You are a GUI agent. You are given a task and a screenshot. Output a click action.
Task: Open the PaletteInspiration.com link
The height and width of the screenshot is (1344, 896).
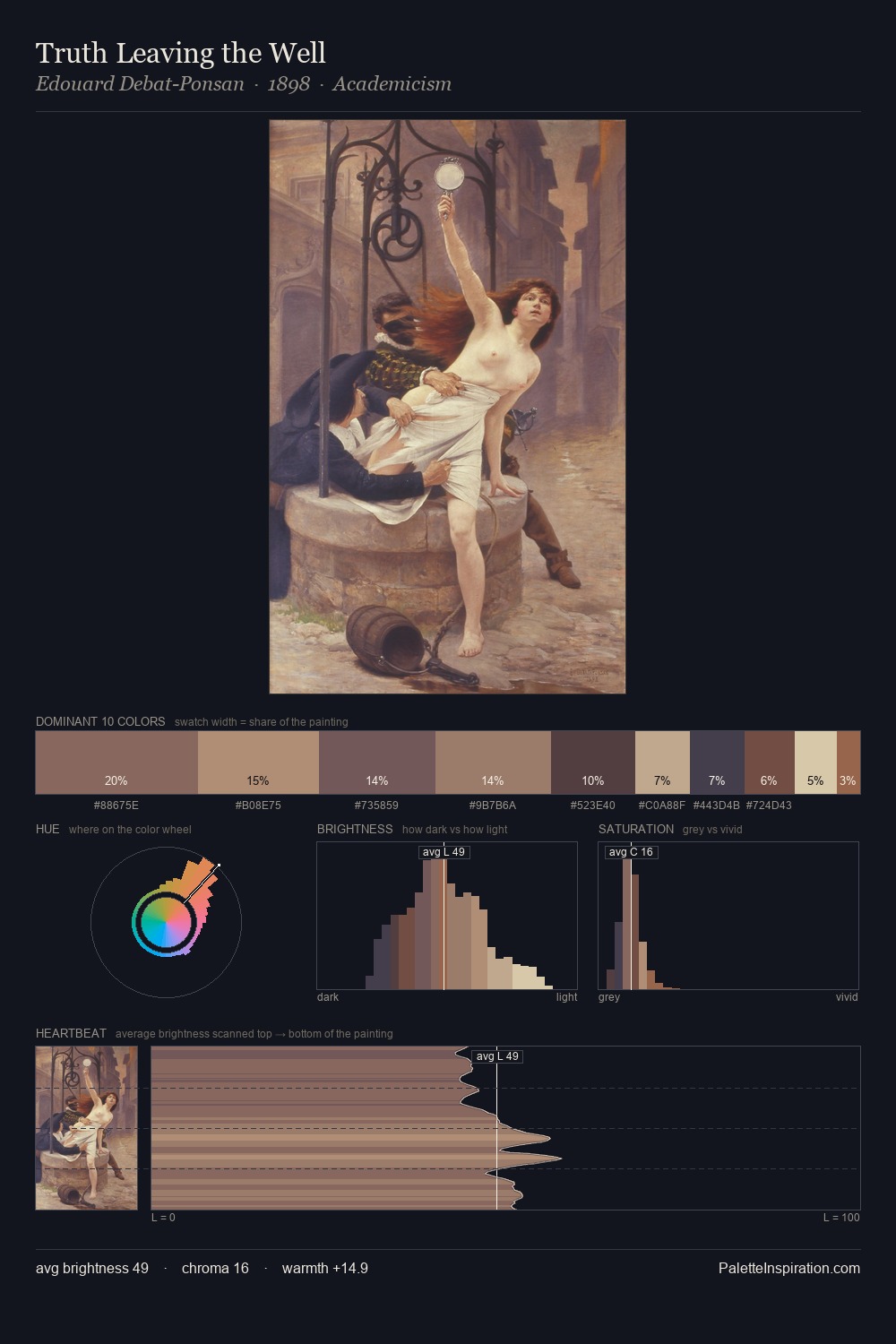tap(789, 1268)
